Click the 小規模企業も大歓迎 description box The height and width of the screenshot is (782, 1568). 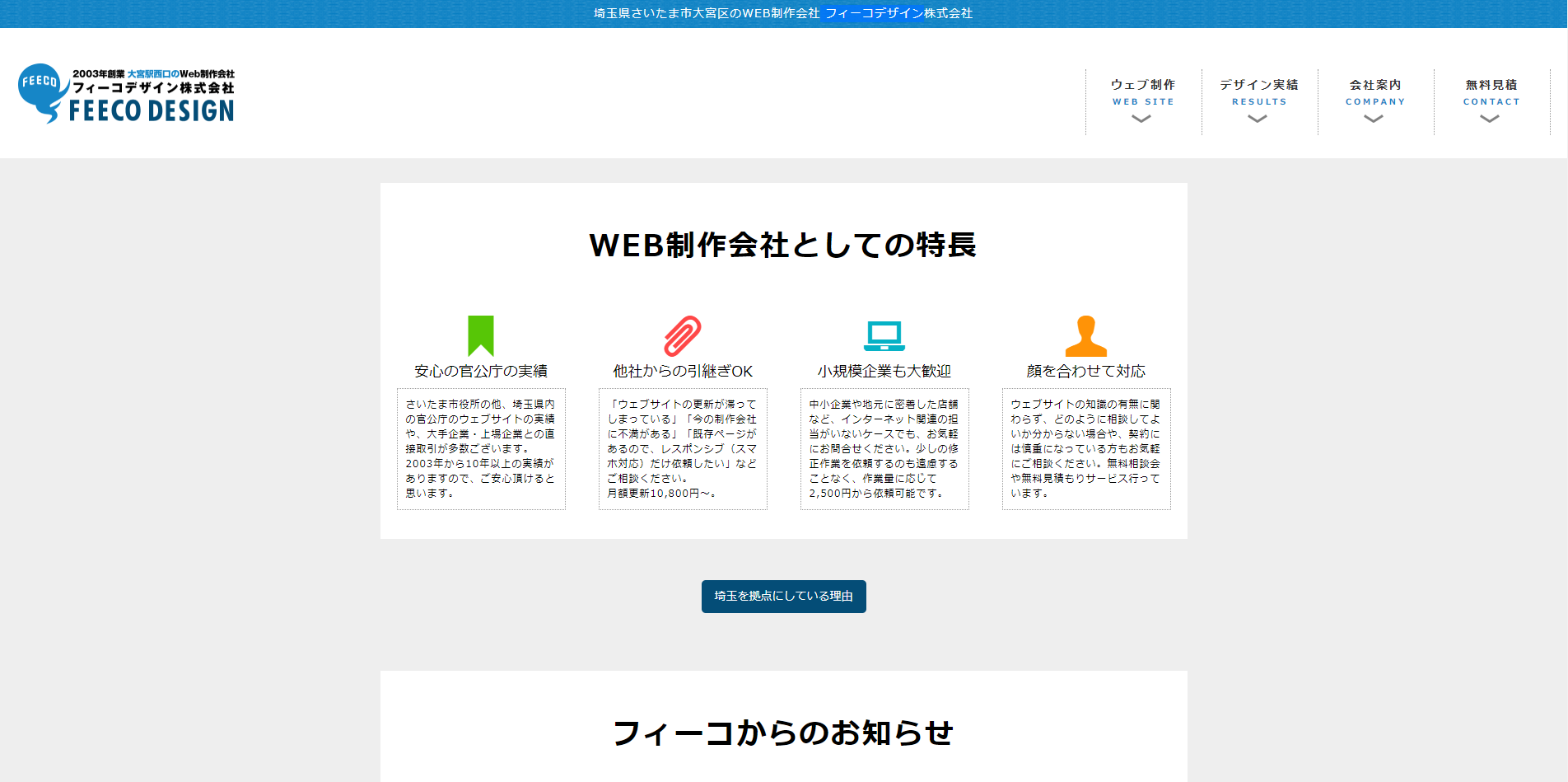click(884, 449)
